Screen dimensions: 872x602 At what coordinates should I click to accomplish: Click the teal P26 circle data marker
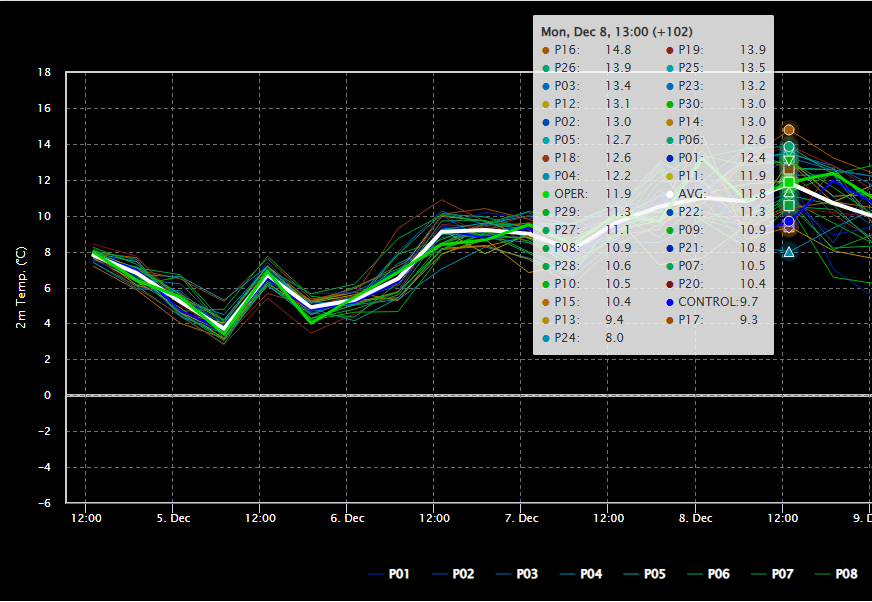pyautogui.click(x=789, y=146)
